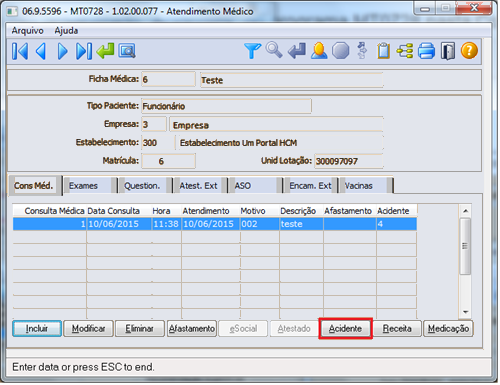Open the search screen zoom icon

(x=127, y=51)
